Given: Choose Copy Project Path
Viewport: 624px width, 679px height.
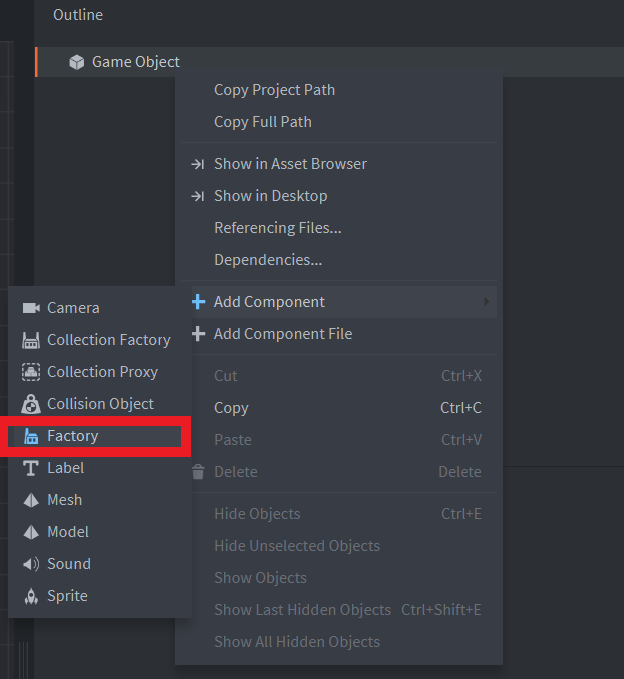Looking at the screenshot, I should 339,90.
